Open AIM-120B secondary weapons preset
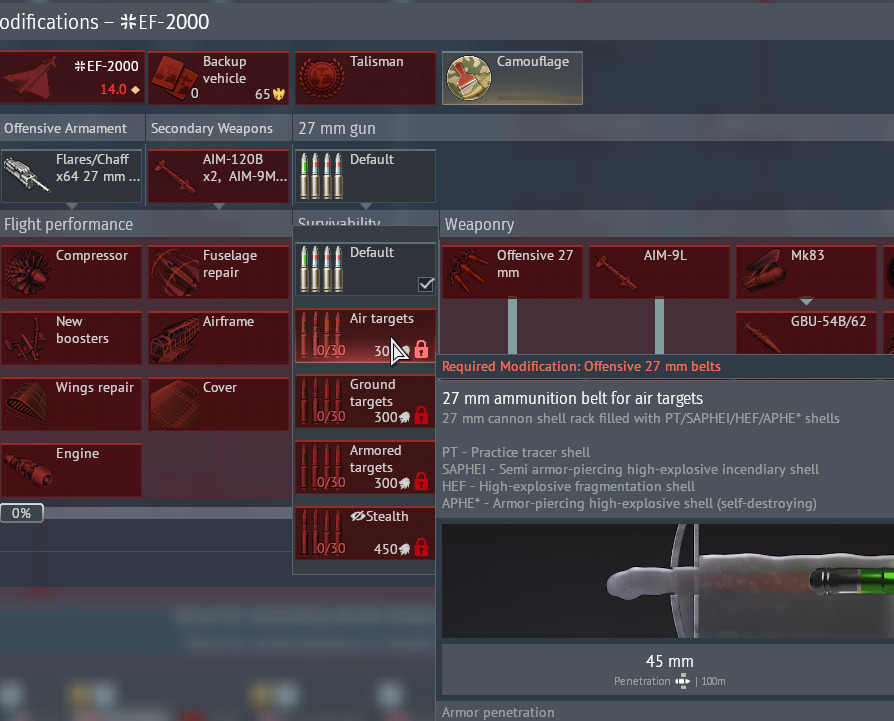 pos(218,176)
